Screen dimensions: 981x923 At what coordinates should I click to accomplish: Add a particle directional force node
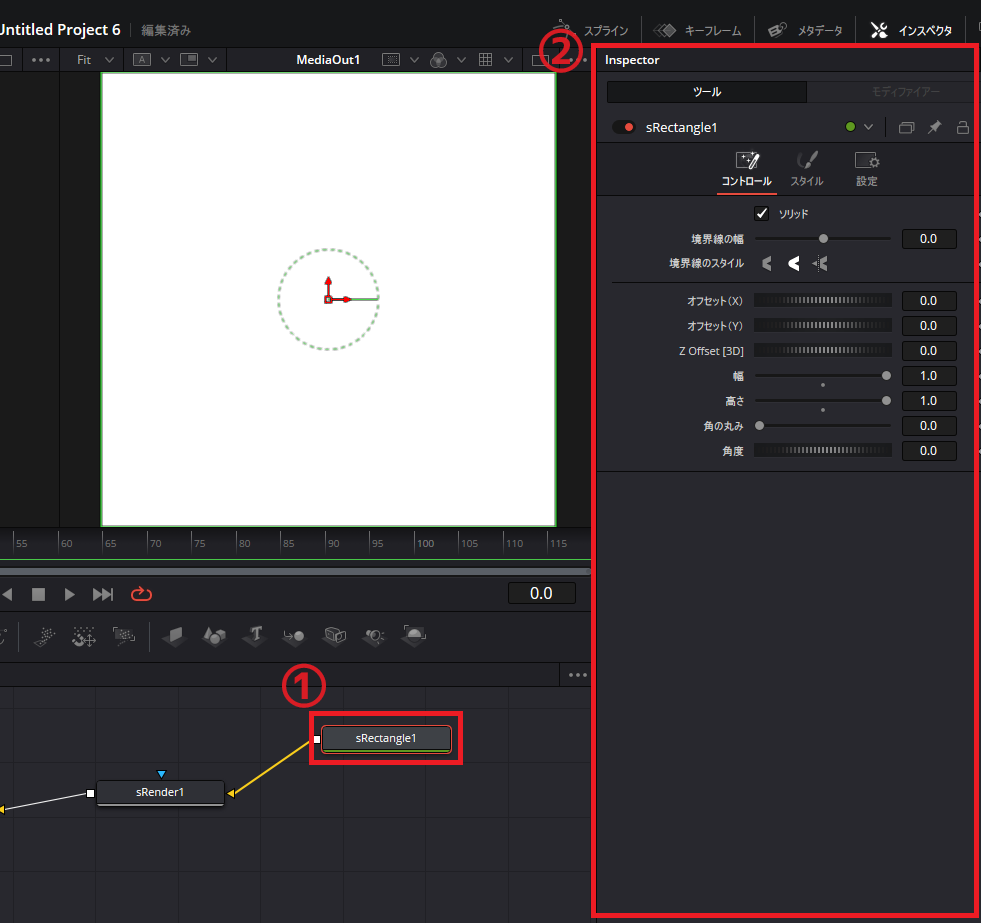click(84, 636)
